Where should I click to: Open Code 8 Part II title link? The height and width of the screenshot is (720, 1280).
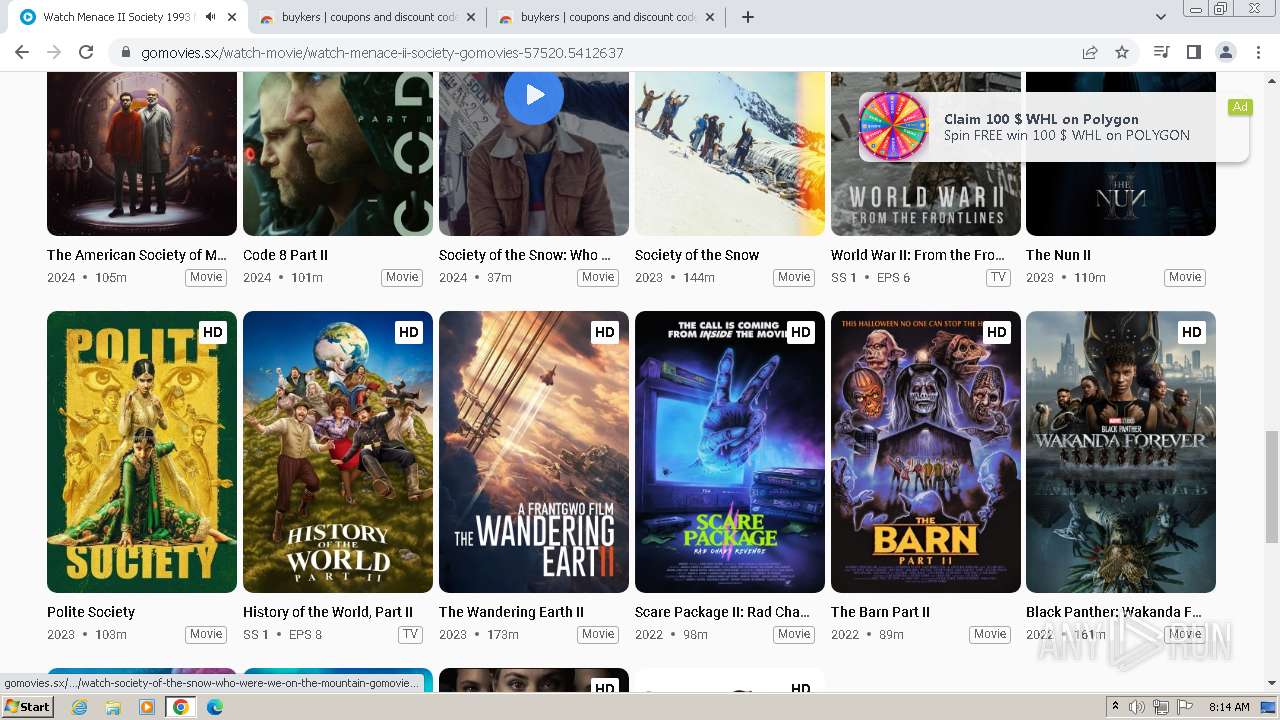[x=285, y=255]
